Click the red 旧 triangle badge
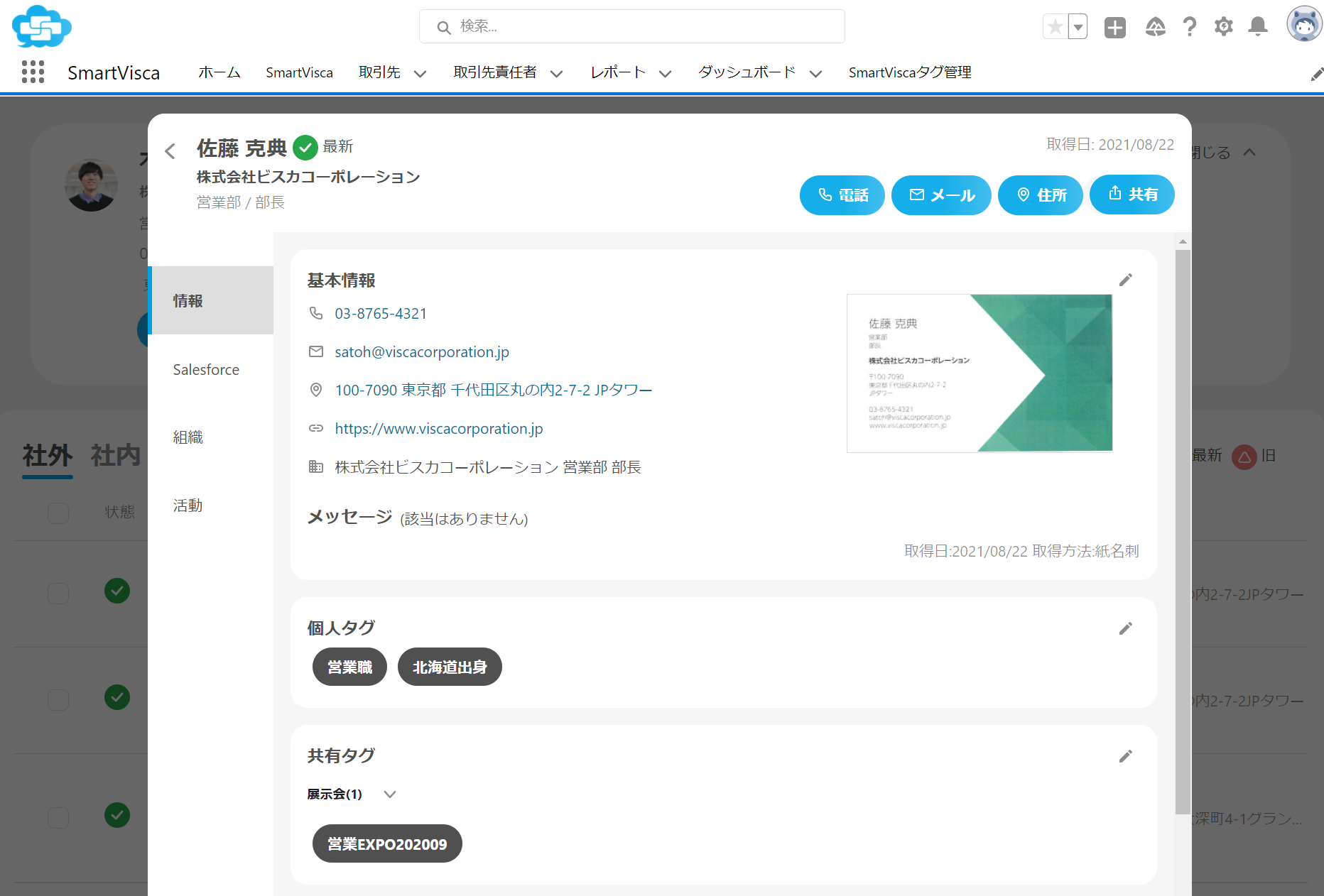 click(1244, 457)
